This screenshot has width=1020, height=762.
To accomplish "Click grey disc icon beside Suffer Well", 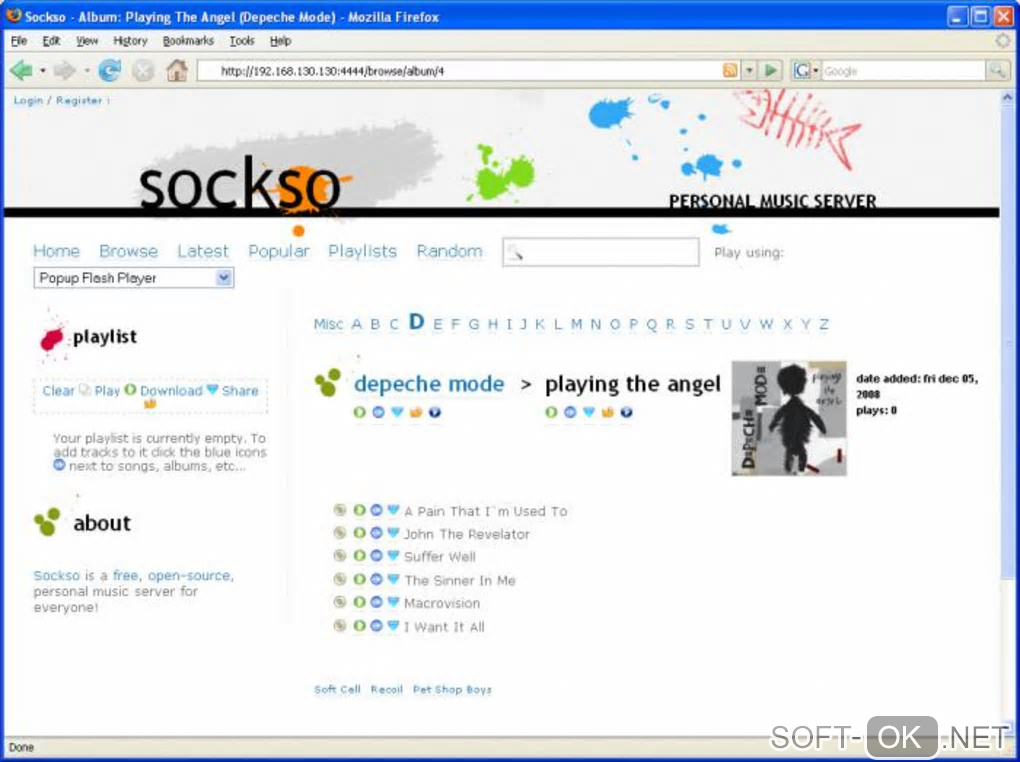I will [340, 556].
